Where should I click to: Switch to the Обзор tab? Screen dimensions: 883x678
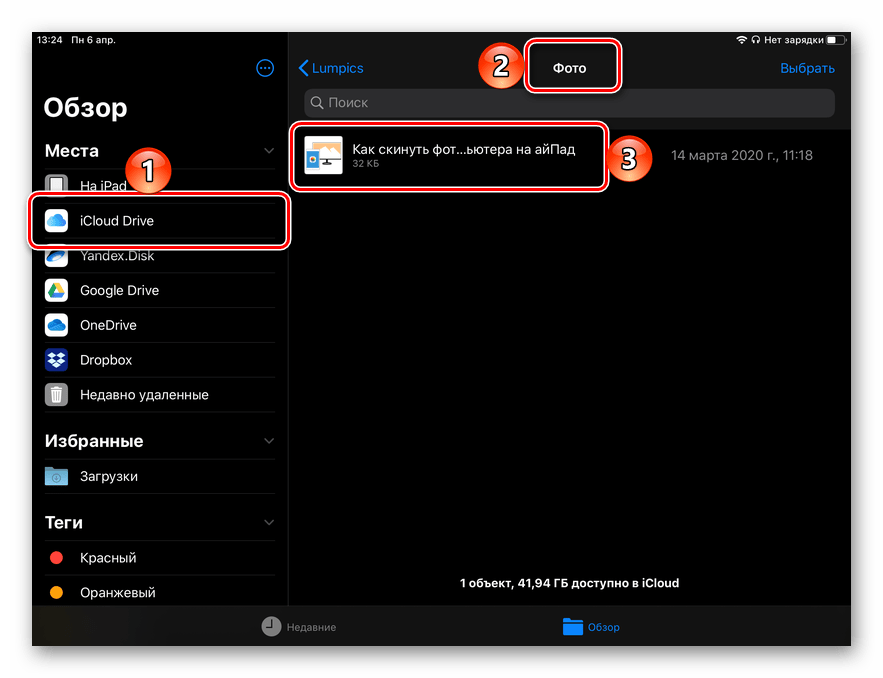591,627
